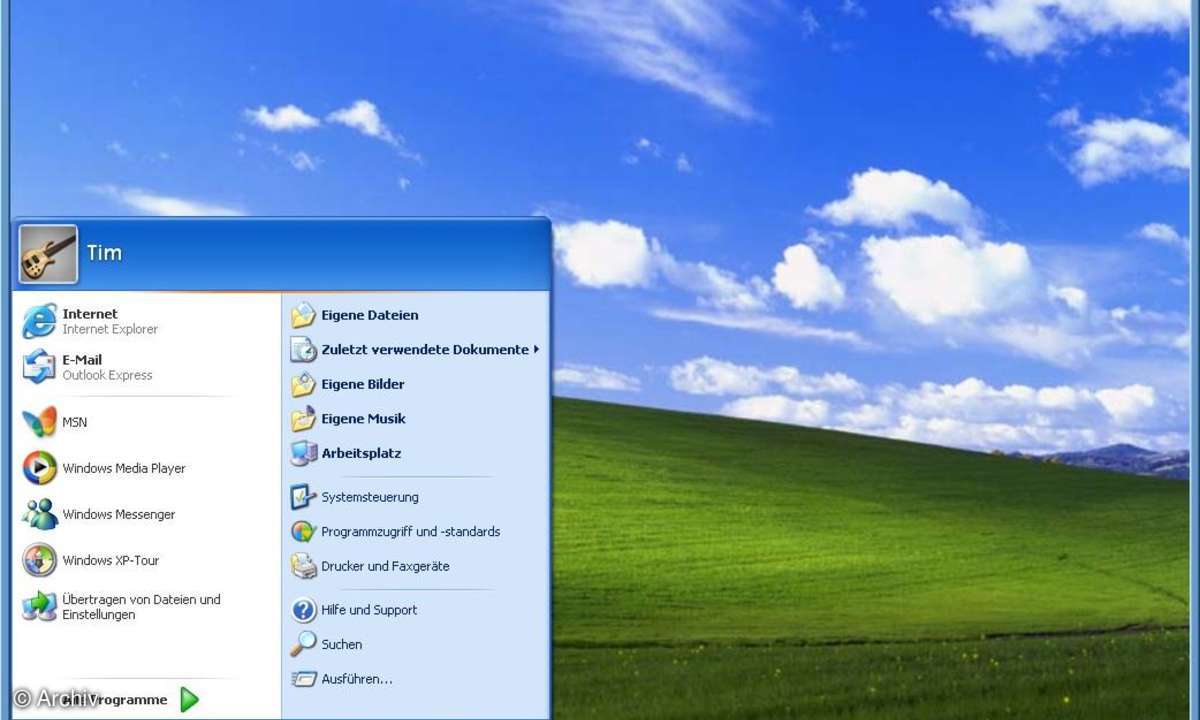Click Drucker und Faxgeräte label
Screen dimensions: 1200x720
(385, 566)
